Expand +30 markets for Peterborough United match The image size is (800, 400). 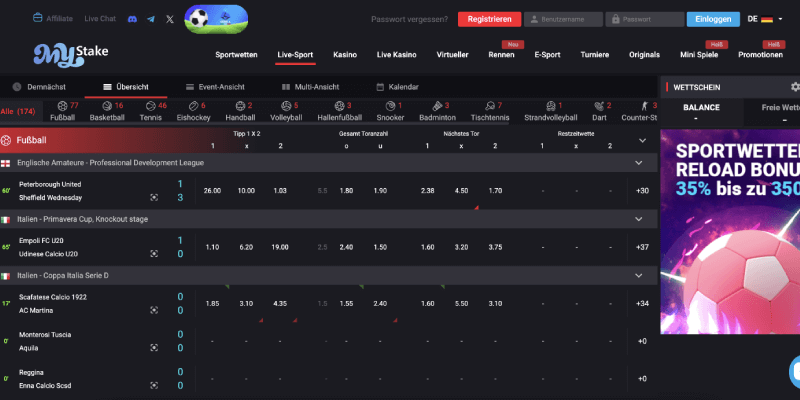(642, 191)
